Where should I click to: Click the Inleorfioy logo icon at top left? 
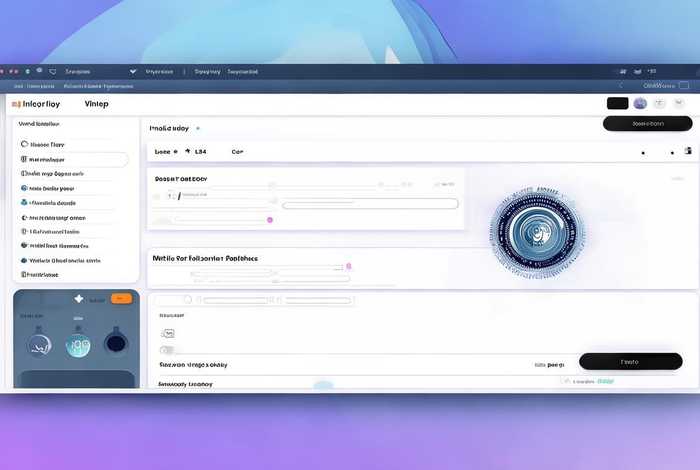coord(16,104)
